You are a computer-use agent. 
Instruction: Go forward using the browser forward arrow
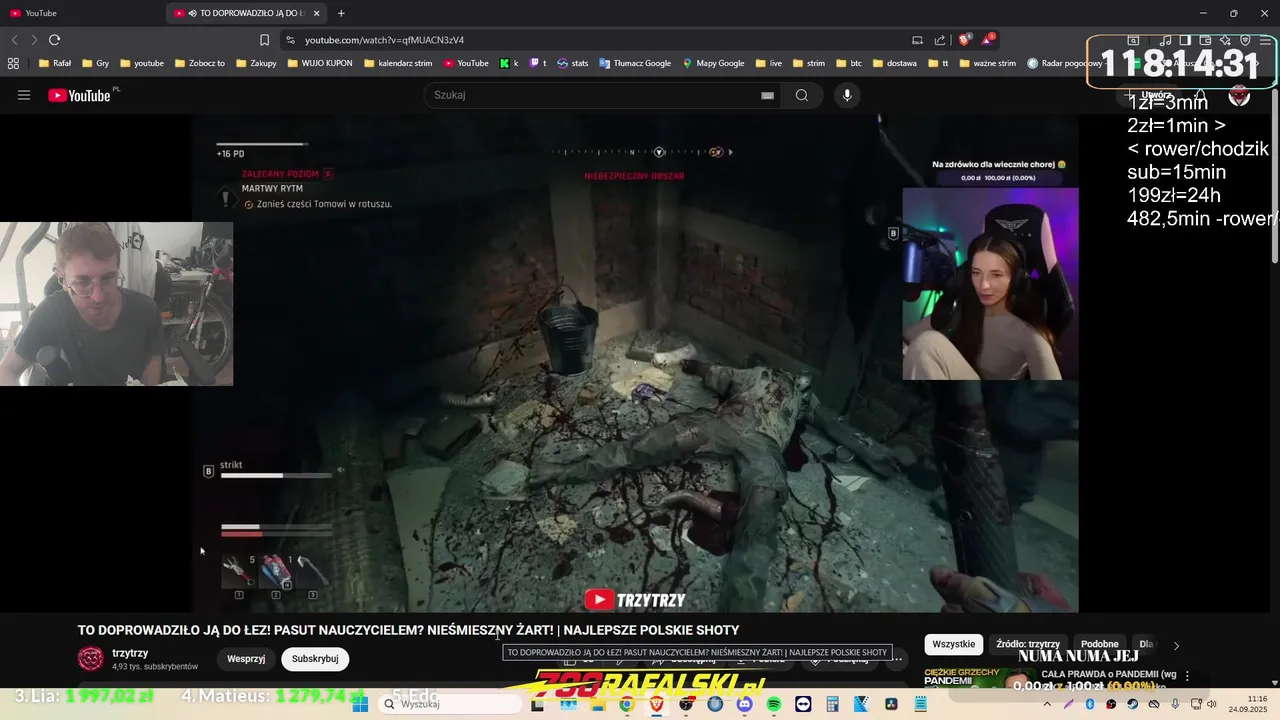coord(34,40)
